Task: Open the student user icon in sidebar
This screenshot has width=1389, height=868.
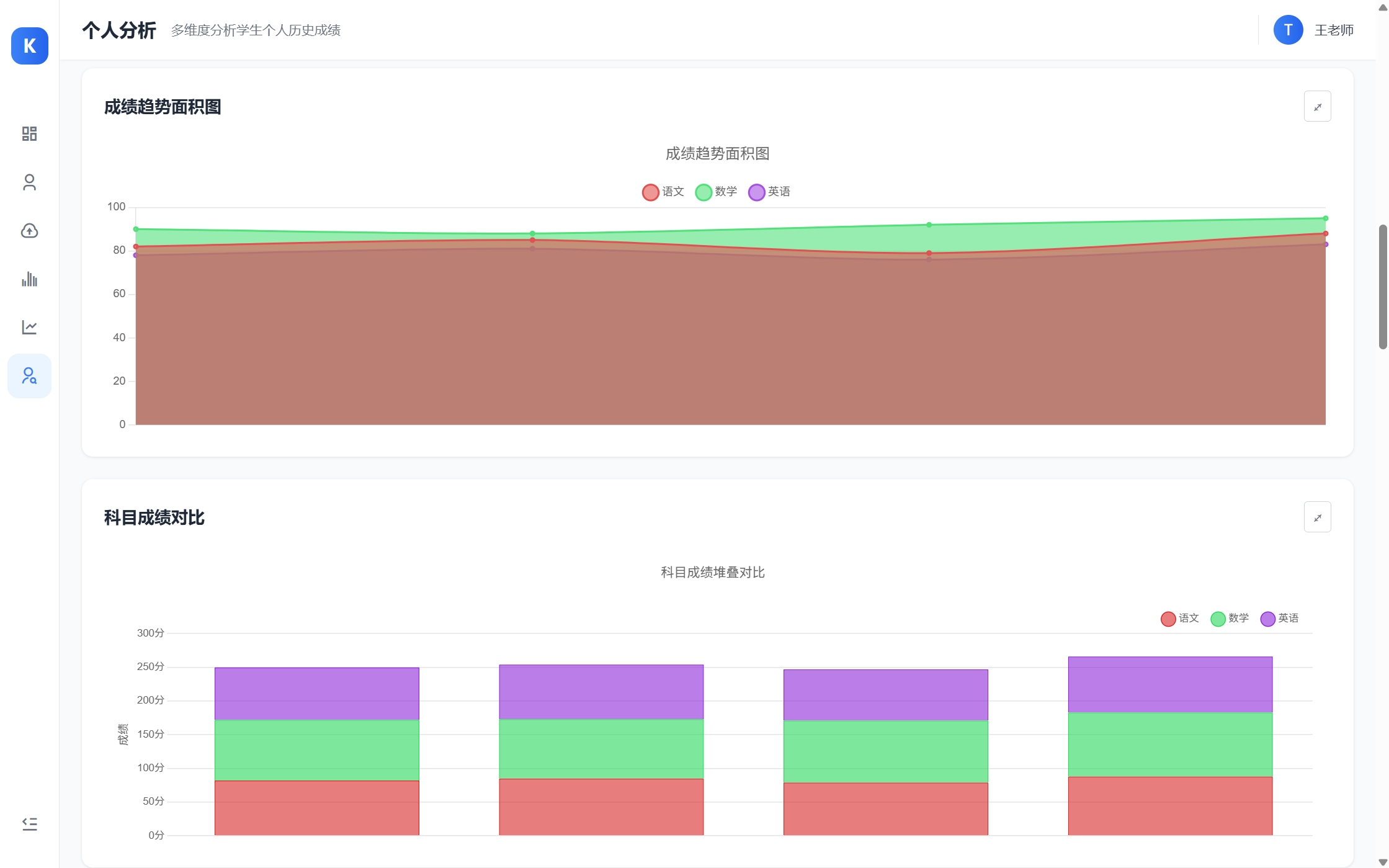Action: click(x=29, y=182)
